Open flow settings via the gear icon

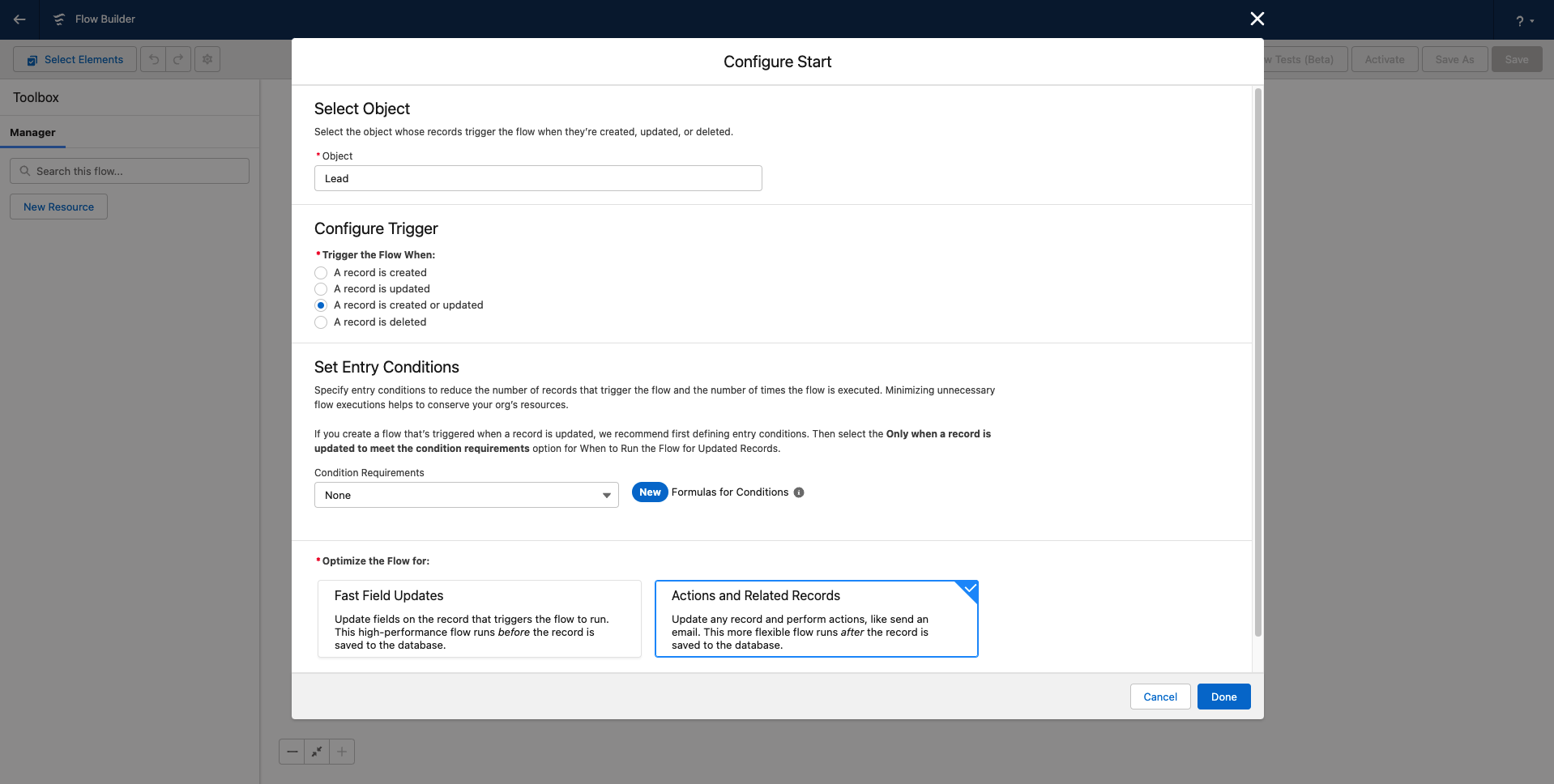pyautogui.click(x=207, y=58)
